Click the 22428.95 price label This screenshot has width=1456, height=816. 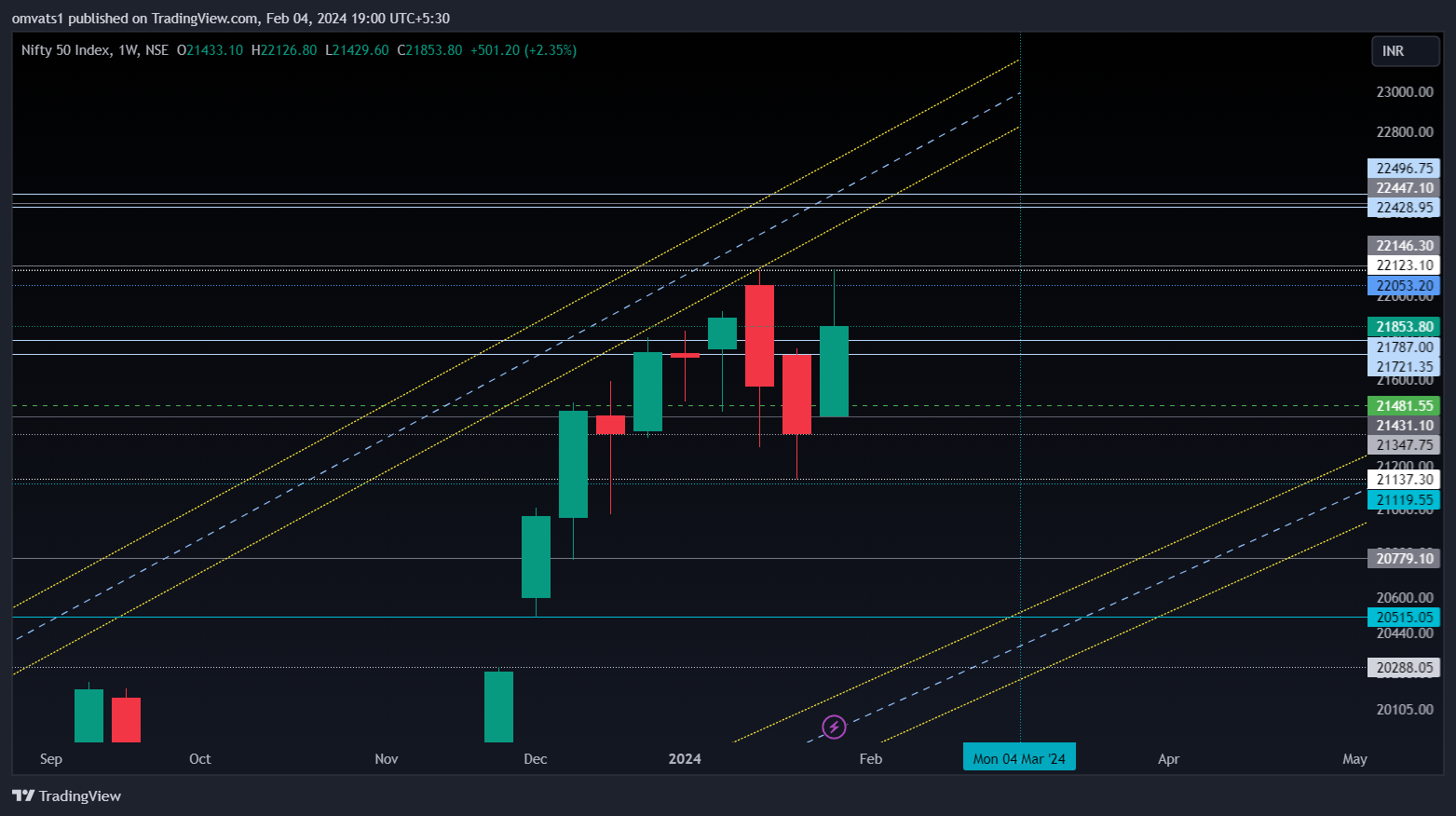[1404, 208]
